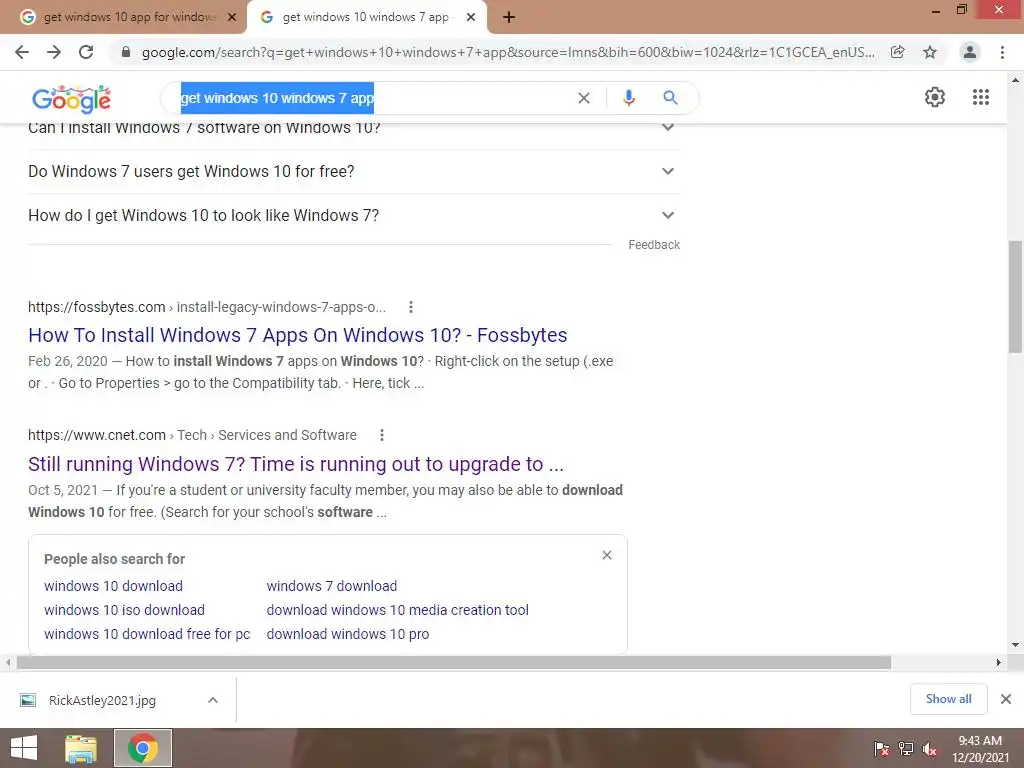The width and height of the screenshot is (1024, 768).
Task: View site info via the padlock icon
Action: [126, 52]
